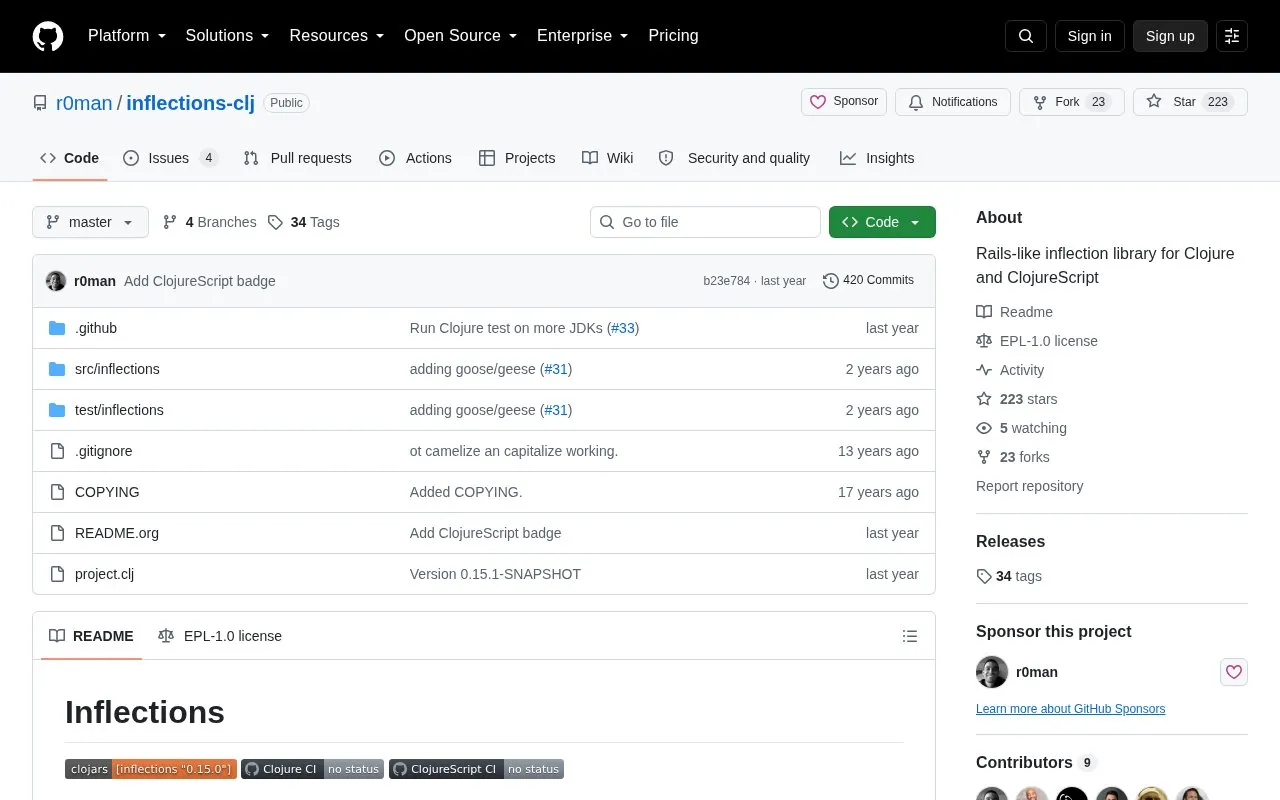Viewport: 1280px width, 800px height.
Task: Select the EPL-1.0 license tab in README
Action: pyautogui.click(x=220, y=636)
